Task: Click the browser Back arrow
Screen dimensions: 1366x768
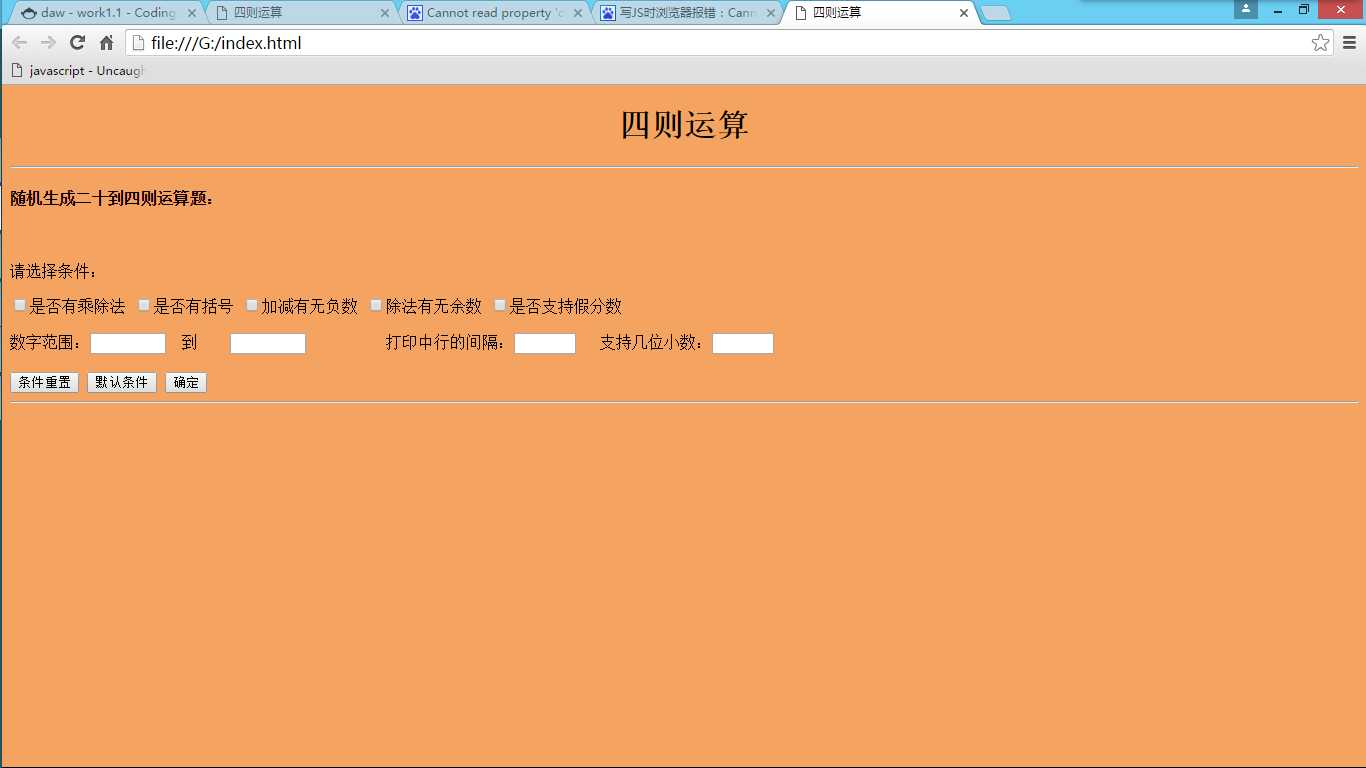Action: click(x=20, y=43)
